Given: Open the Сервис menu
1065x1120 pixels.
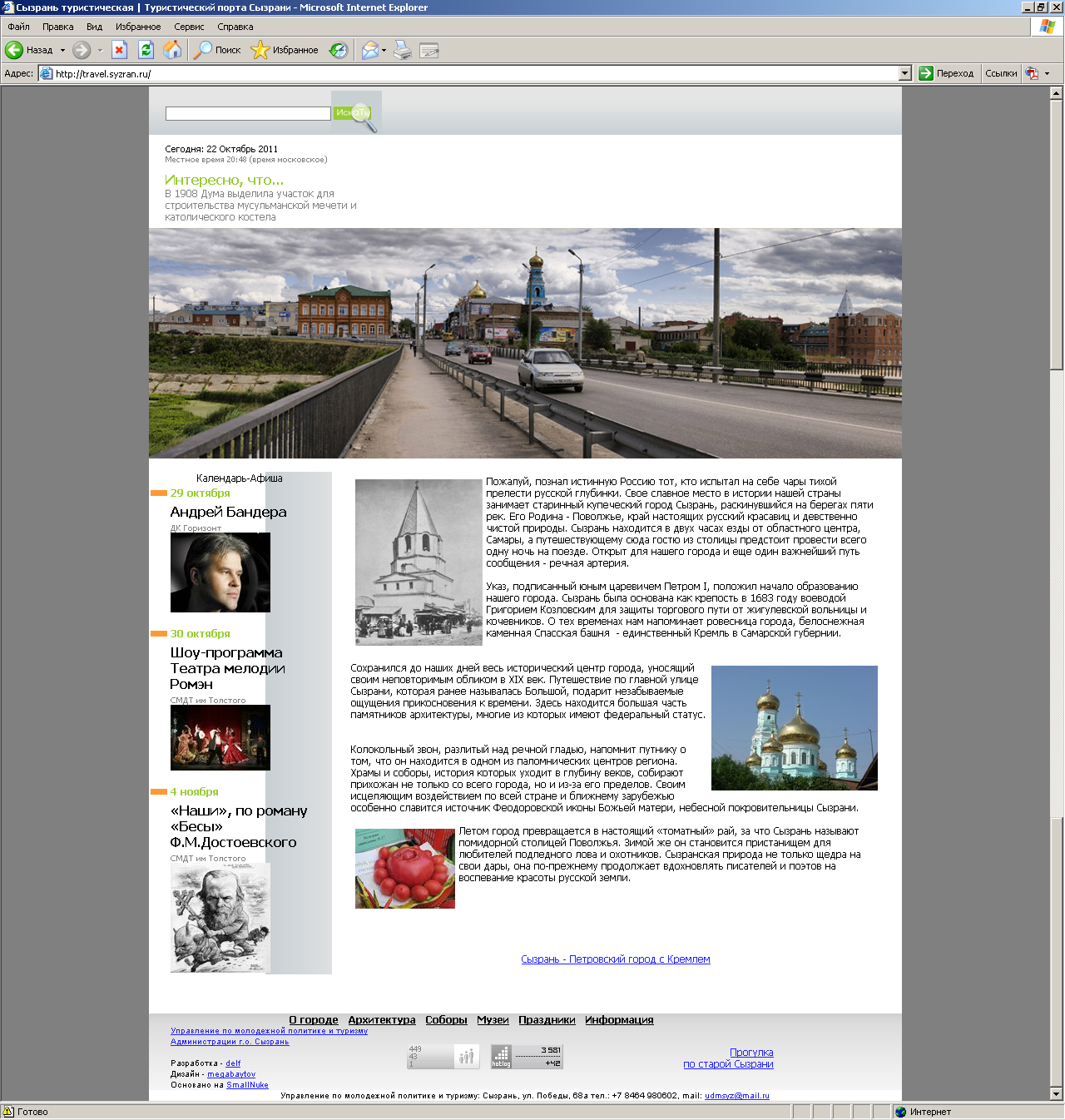Looking at the screenshot, I should (189, 27).
